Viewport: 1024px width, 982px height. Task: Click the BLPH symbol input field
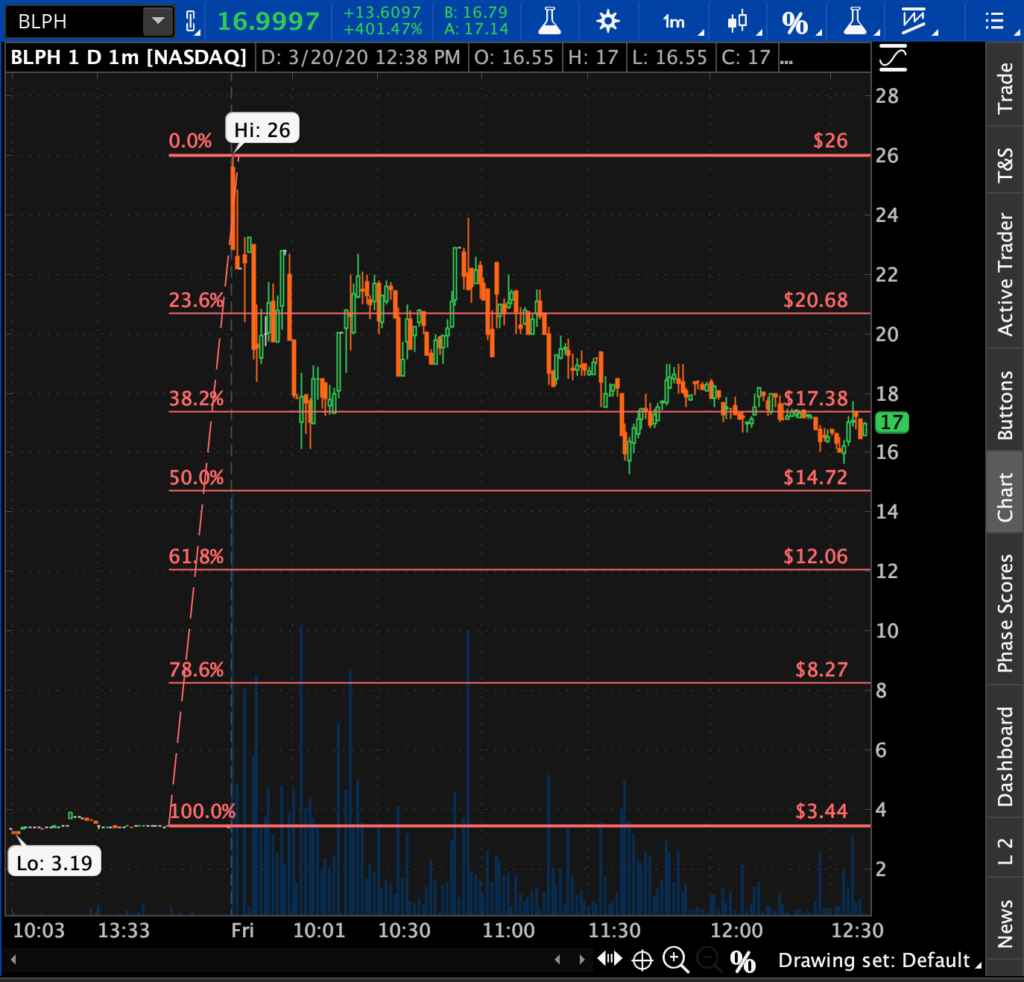click(75, 22)
